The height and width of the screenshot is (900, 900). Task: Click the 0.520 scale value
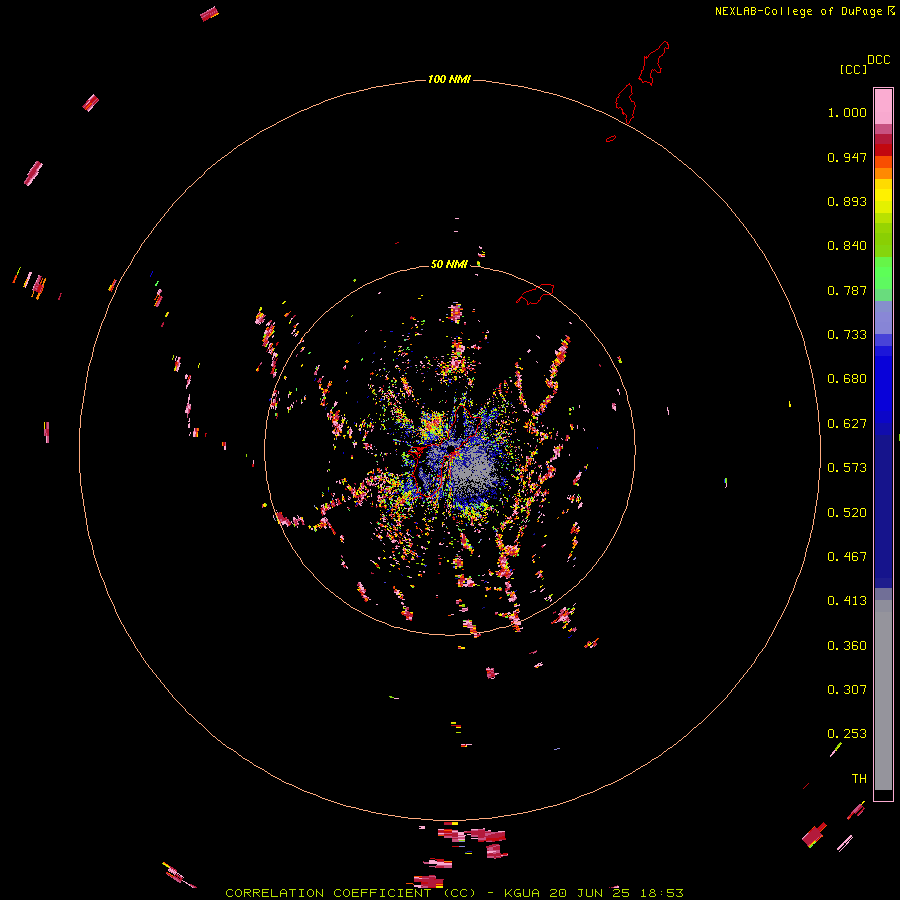point(847,513)
